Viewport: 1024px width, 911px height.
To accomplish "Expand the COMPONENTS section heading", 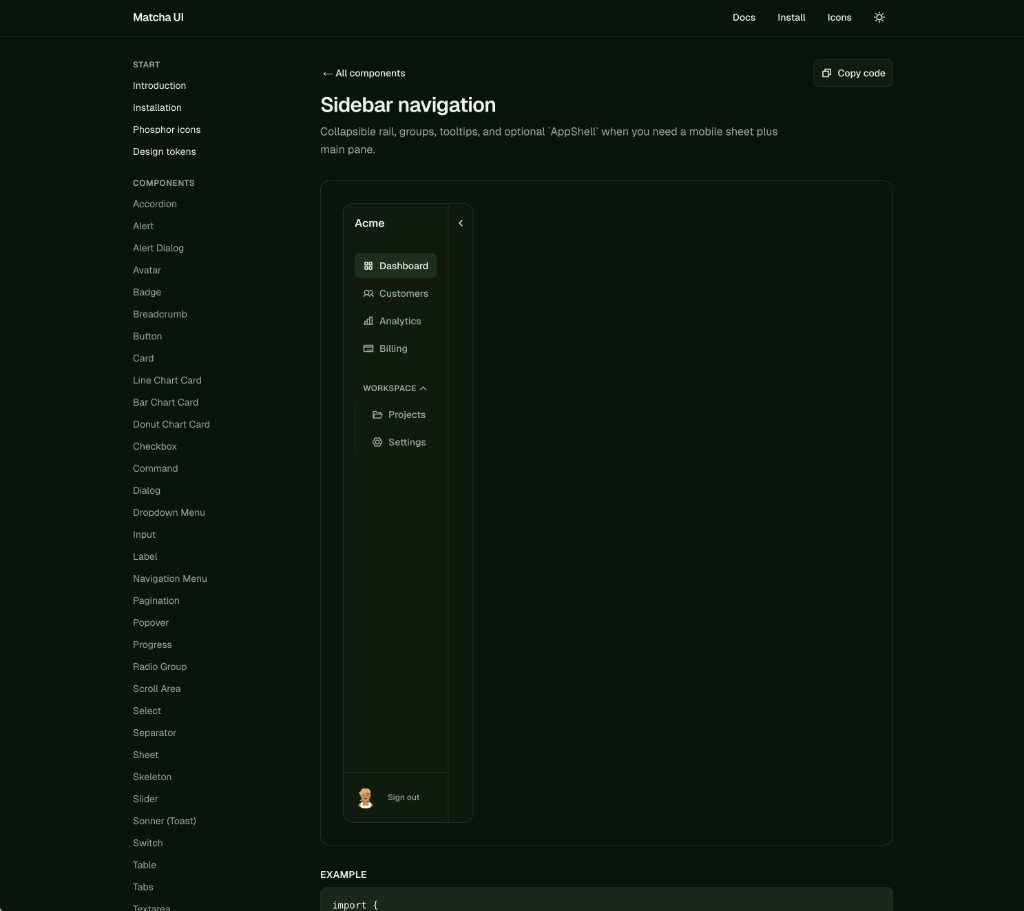I will (163, 183).
